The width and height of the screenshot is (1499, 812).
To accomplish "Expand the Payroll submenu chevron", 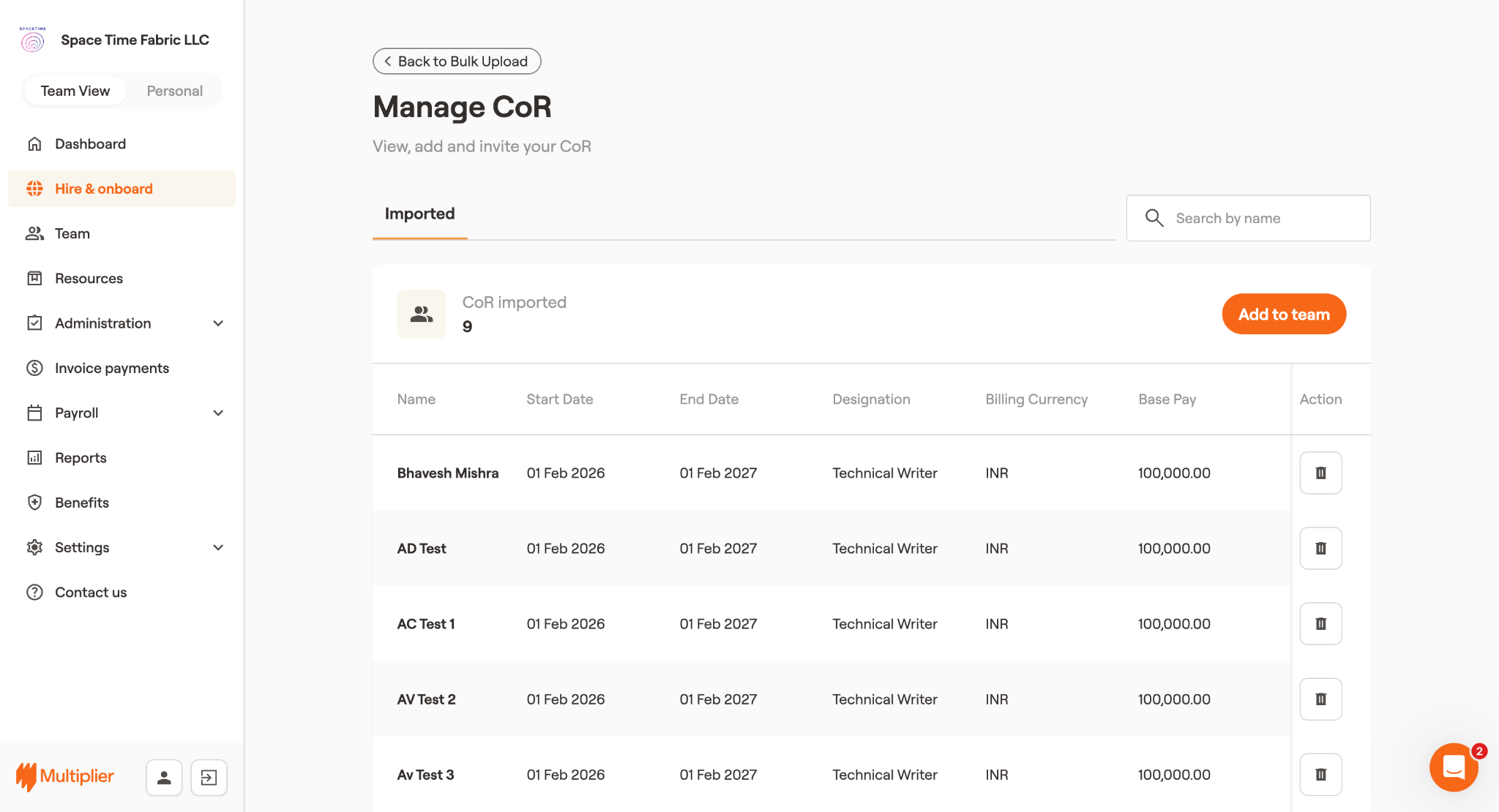I will [x=217, y=413].
